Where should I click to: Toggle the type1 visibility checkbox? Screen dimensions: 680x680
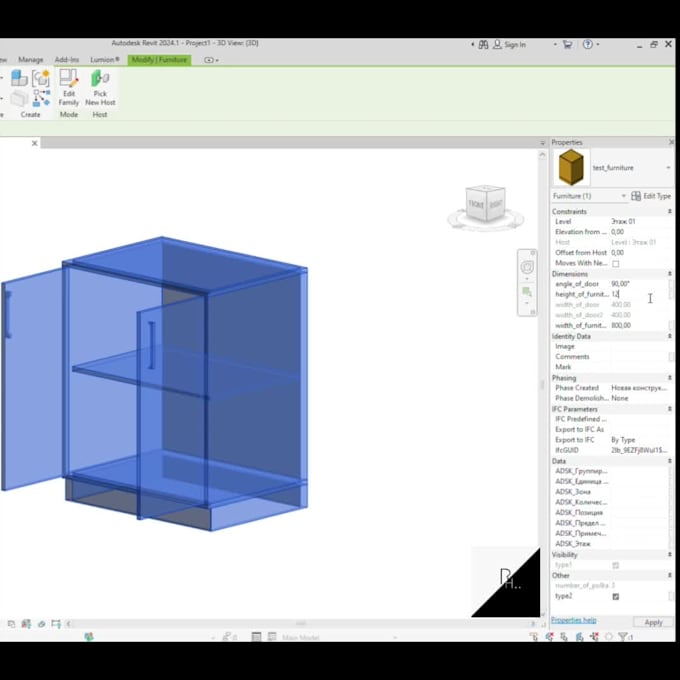click(615, 565)
